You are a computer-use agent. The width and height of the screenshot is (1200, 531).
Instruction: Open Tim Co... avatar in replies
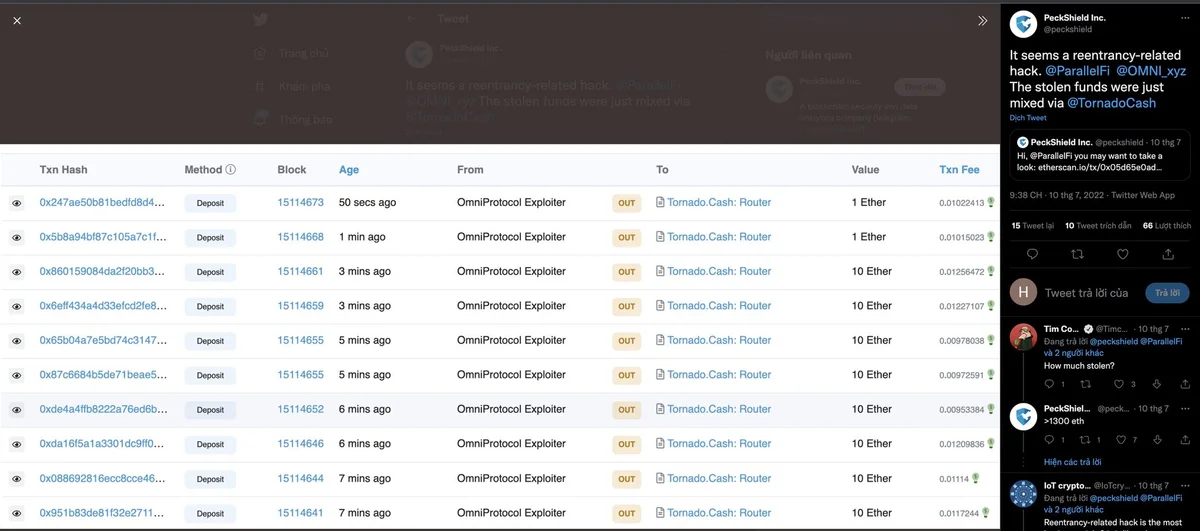click(1022, 336)
